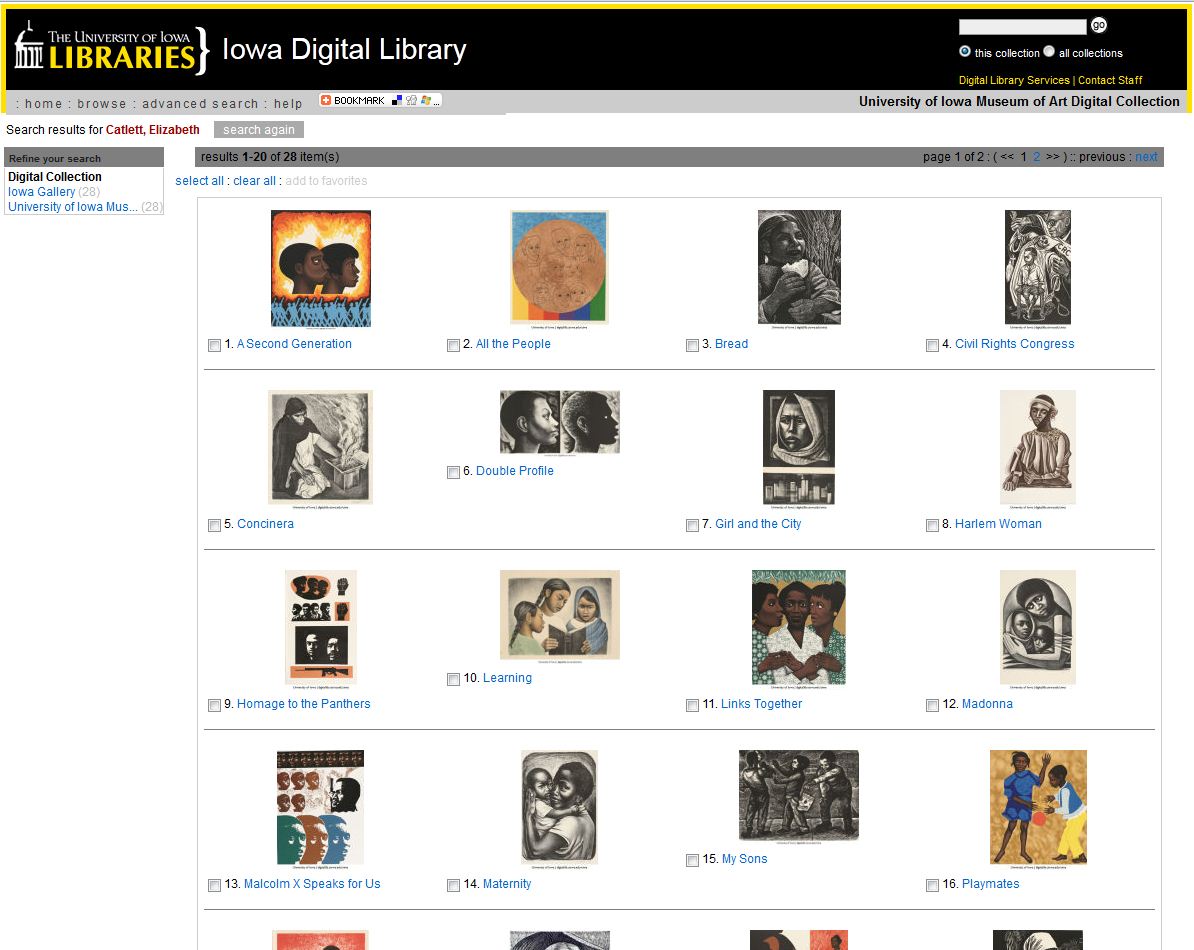
Task: Tick the Double Profile checkbox
Action: point(453,472)
